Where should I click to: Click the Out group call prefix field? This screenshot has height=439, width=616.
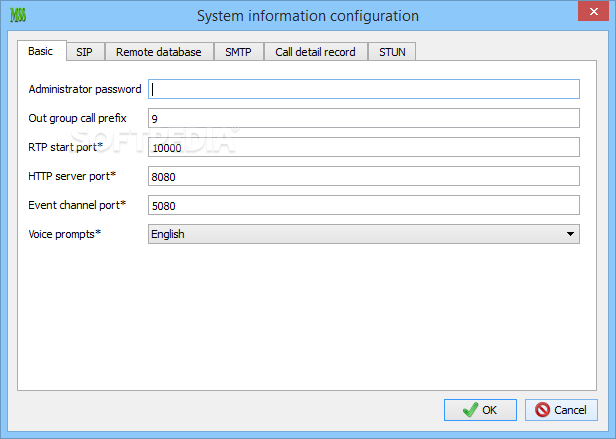click(x=363, y=118)
